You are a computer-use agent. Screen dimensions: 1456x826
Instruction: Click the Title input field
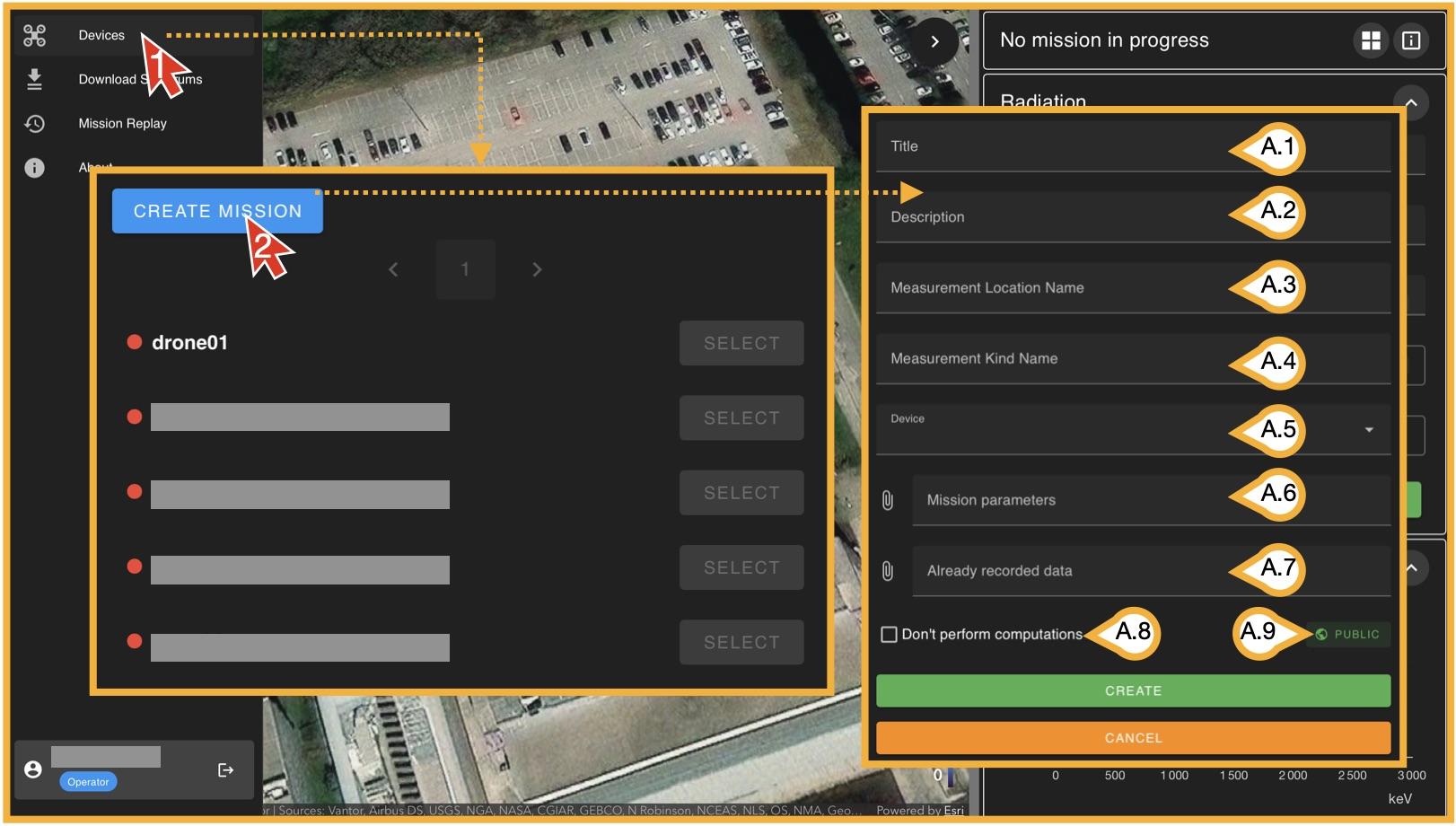pyautogui.click(x=1050, y=147)
